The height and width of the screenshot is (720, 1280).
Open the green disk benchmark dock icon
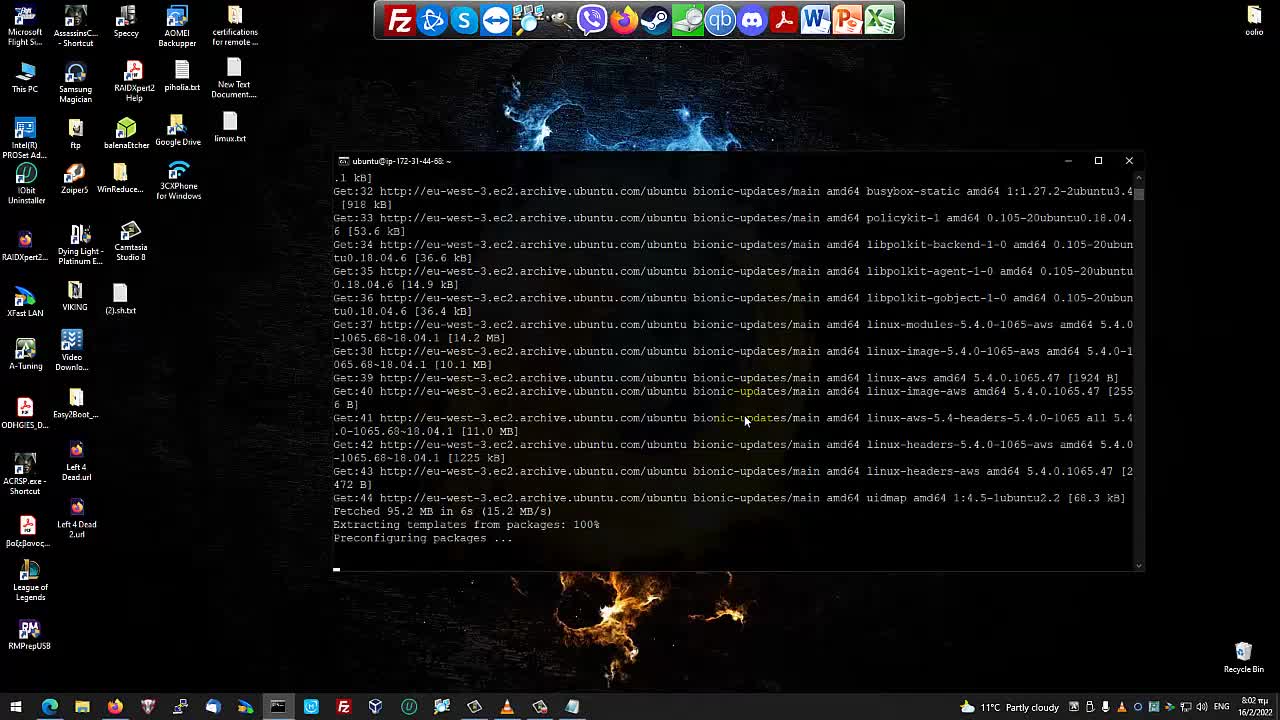[x=688, y=20]
